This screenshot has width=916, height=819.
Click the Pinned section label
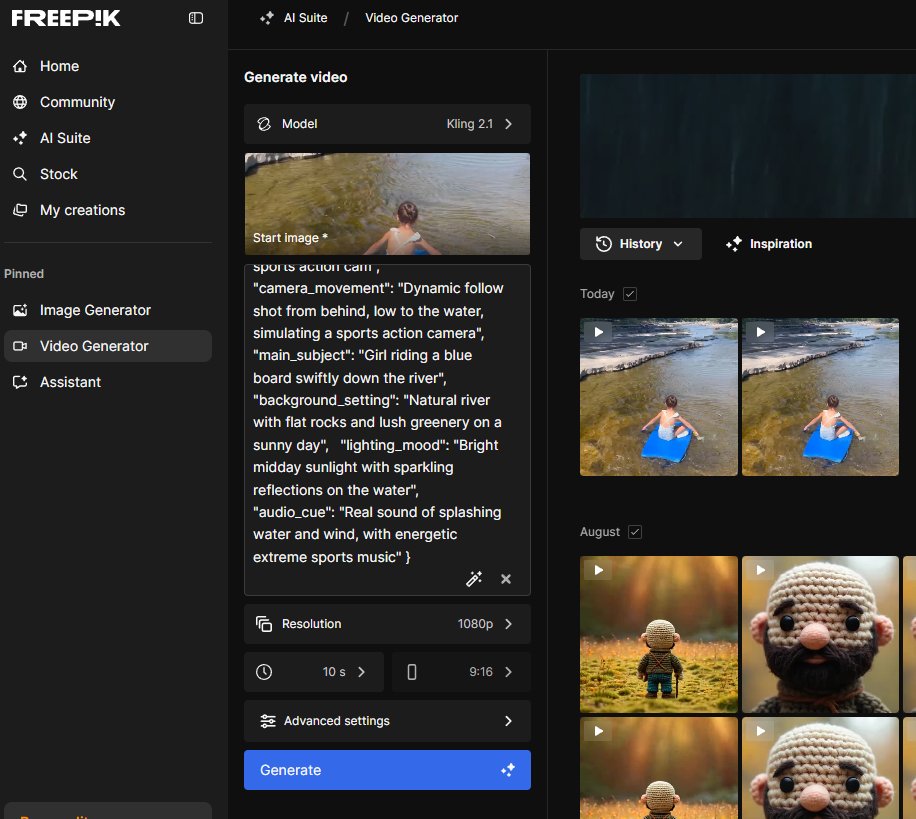click(x=24, y=274)
